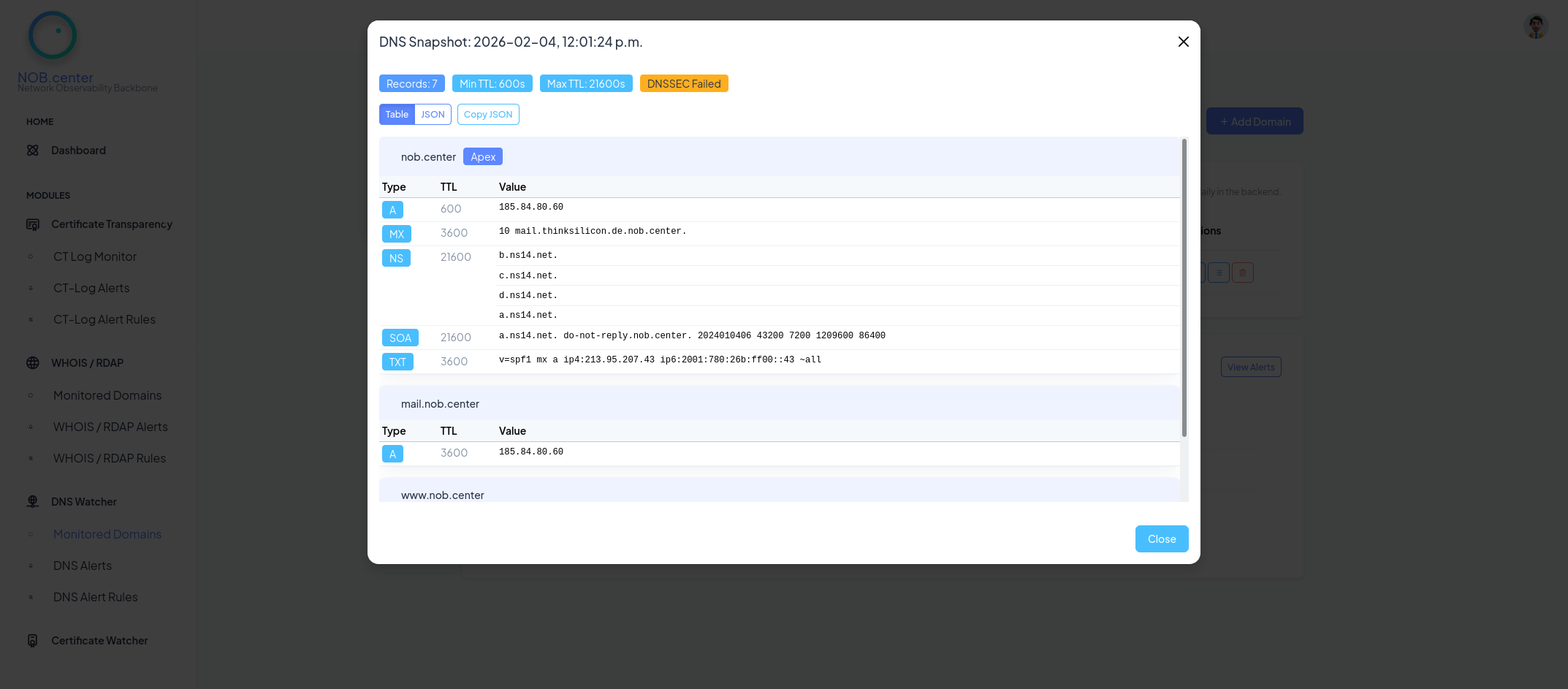
Task: Click the Certificate Transparency module icon
Action: [x=33, y=224]
